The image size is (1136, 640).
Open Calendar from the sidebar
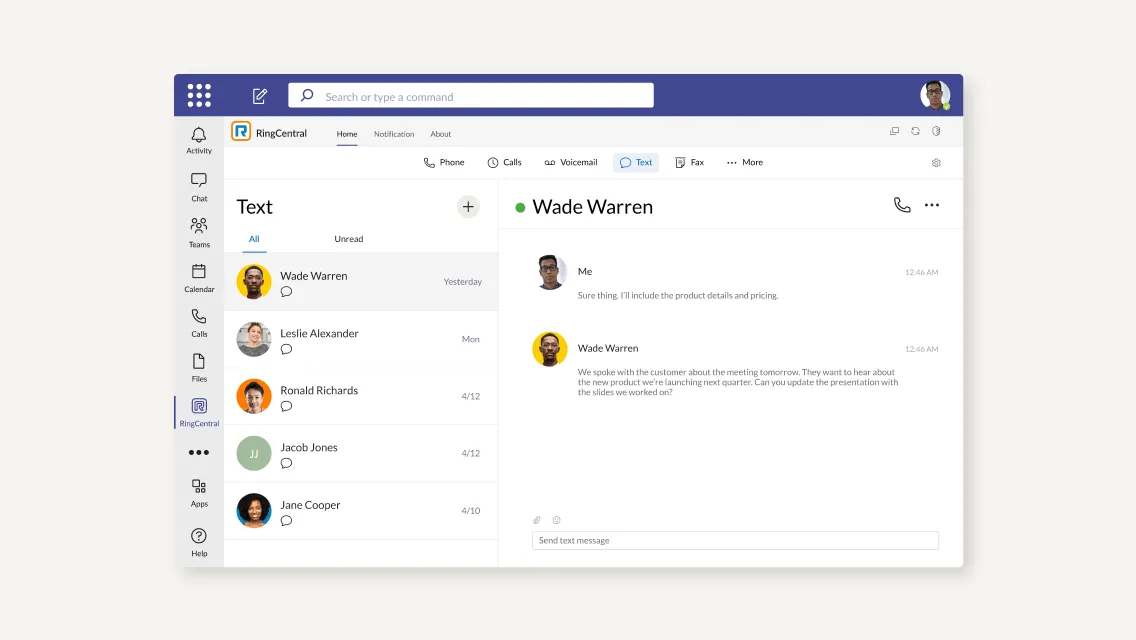pyautogui.click(x=199, y=277)
